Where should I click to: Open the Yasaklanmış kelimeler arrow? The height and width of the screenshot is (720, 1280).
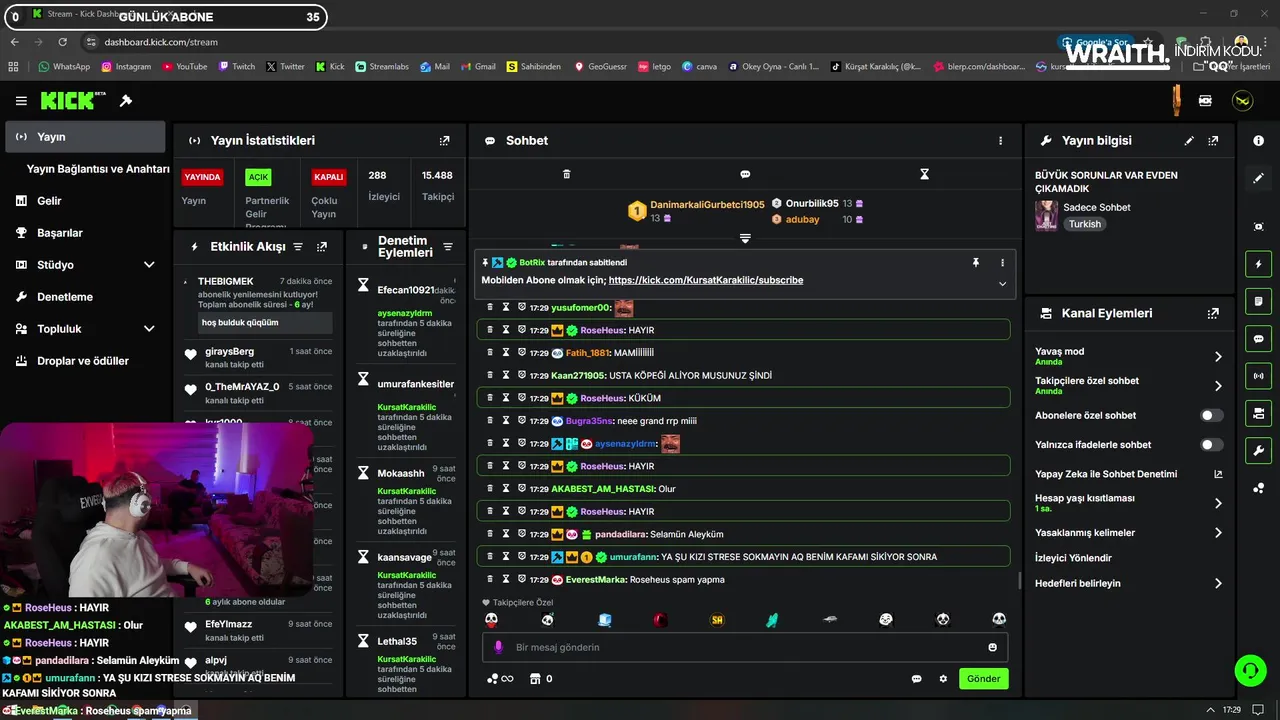(1218, 533)
